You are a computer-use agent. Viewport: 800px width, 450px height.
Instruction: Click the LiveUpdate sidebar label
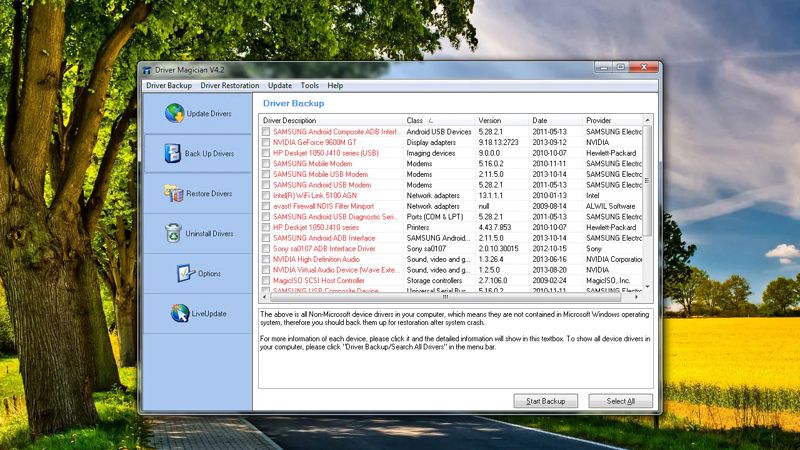(209, 313)
